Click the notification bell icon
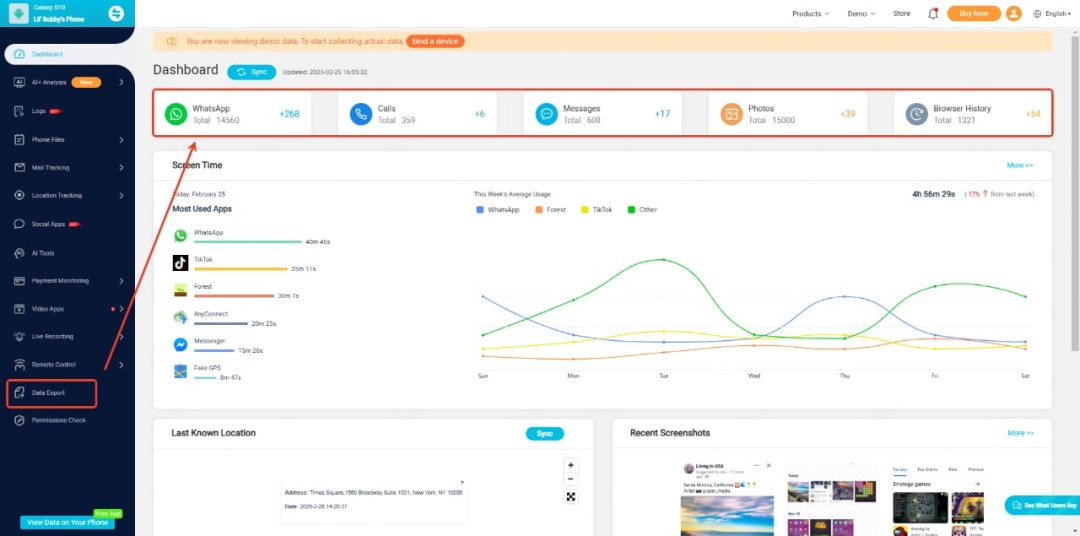Image resolution: width=1080 pixels, height=536 pixels. point(933,13)
